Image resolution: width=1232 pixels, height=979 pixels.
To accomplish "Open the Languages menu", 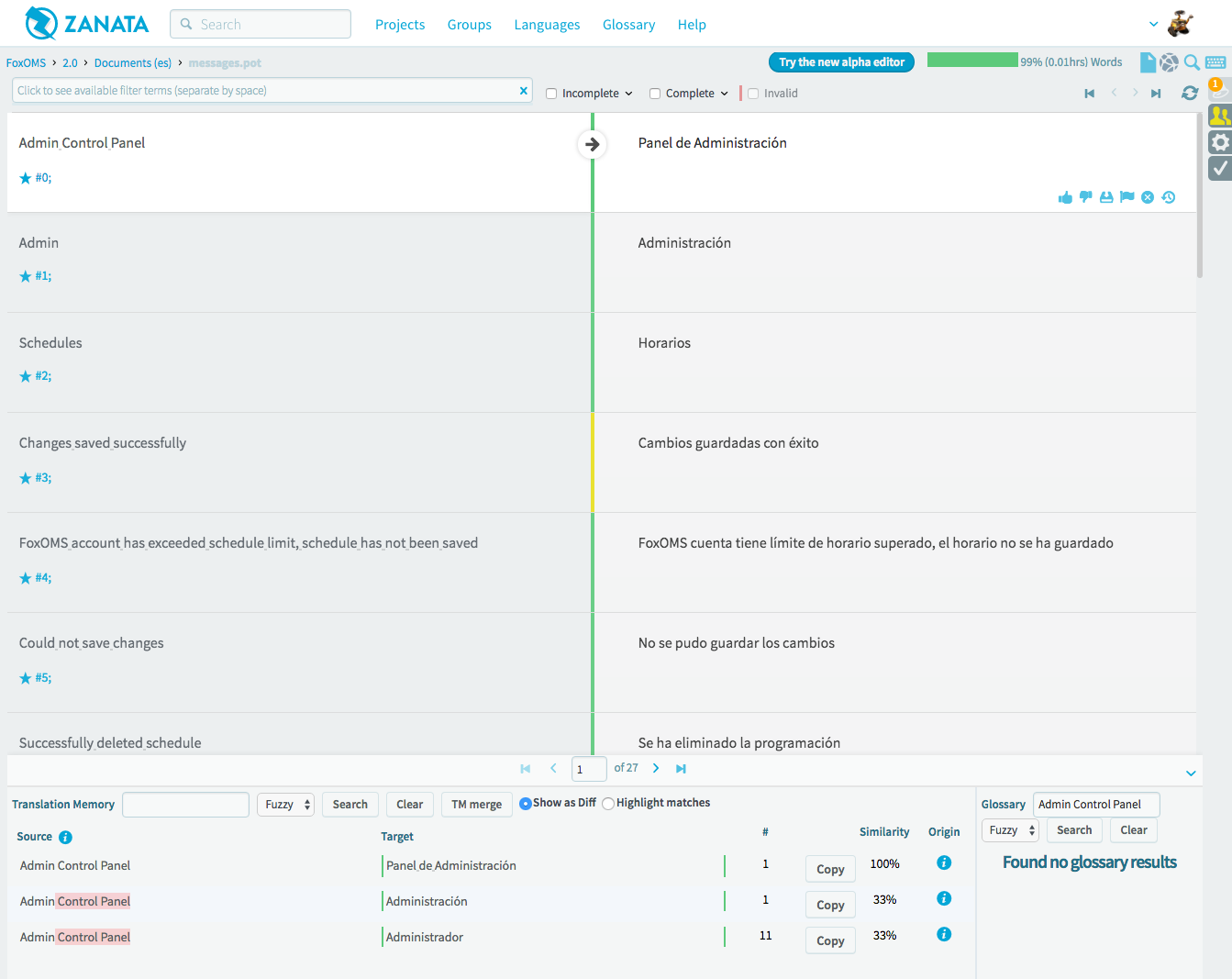I will tap(547, 25).
